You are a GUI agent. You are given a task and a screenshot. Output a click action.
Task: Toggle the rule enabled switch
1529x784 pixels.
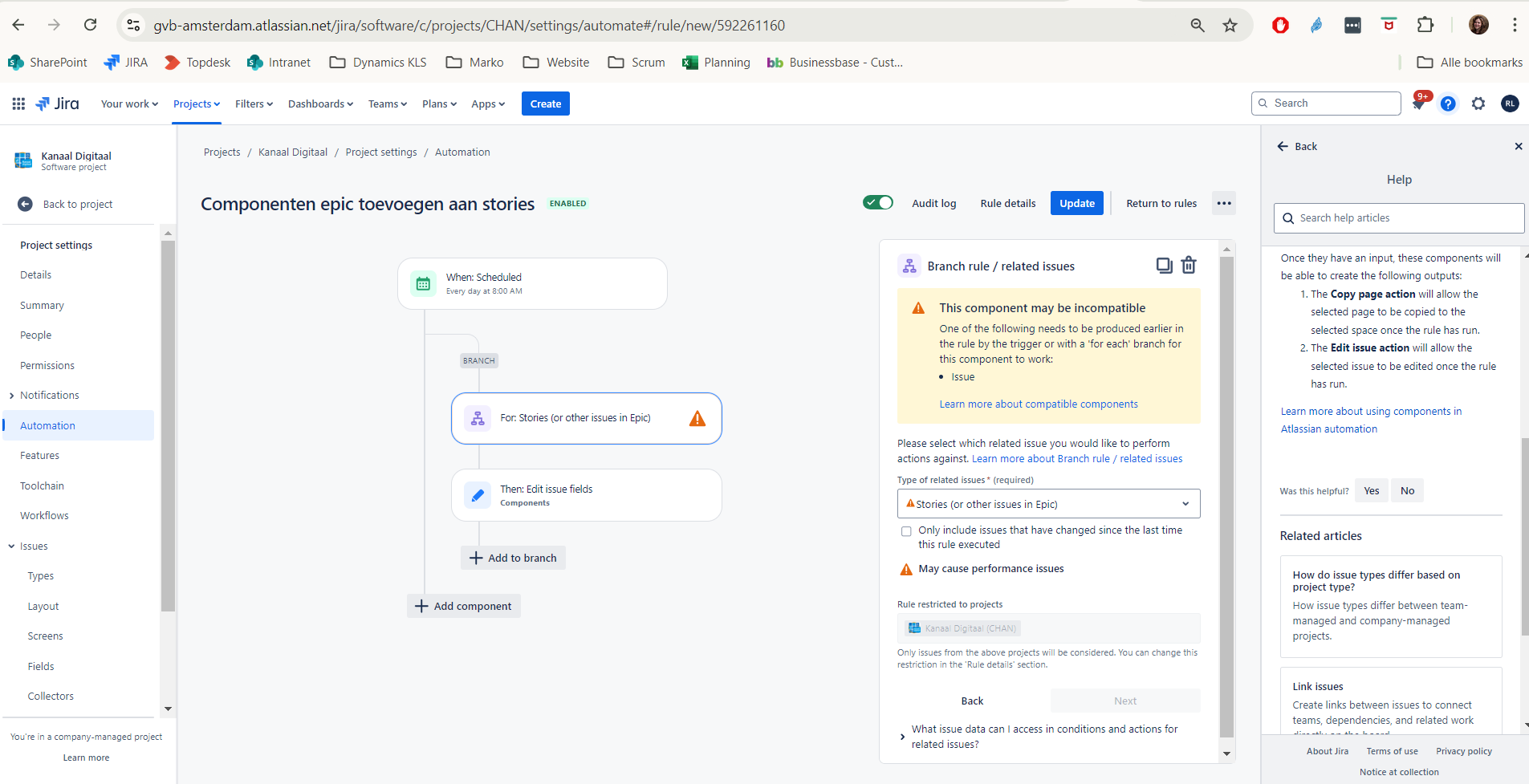(878, 202)
